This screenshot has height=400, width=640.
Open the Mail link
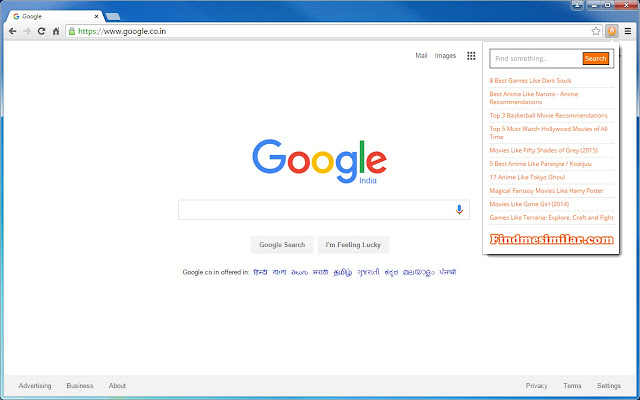tap(421, 56)
